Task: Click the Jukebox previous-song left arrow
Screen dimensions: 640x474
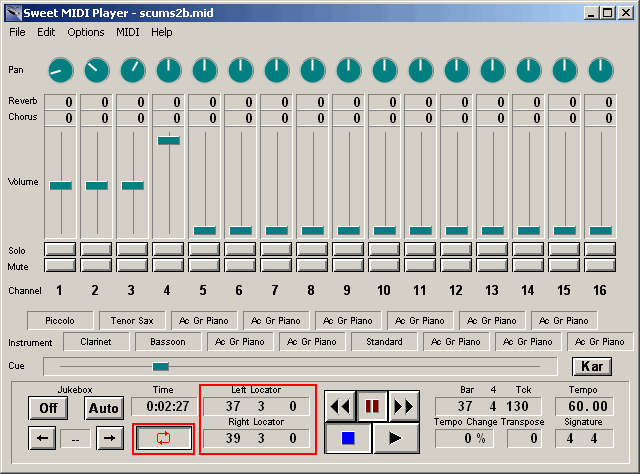Action: [x=42, y=438]
